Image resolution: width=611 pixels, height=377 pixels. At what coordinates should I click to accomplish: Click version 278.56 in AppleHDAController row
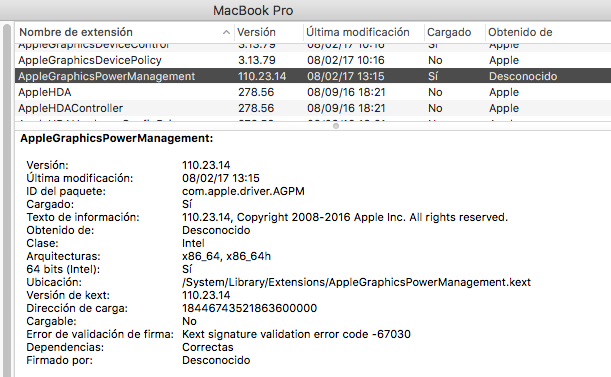click(x=256, y=108)
